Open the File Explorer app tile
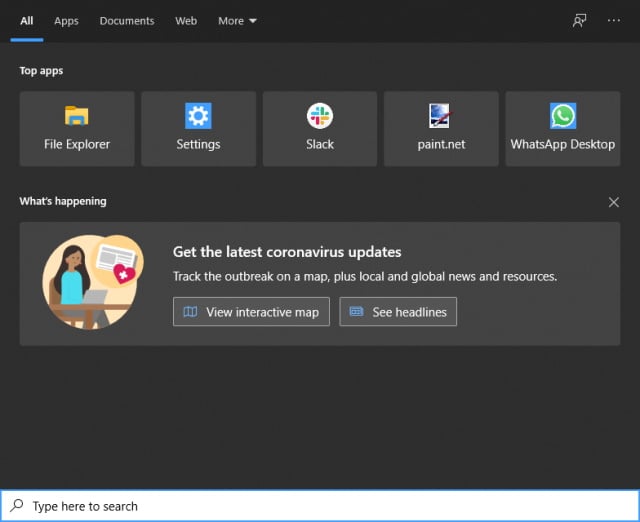Screen dimensions: 640x522 (x=77, y=129)
